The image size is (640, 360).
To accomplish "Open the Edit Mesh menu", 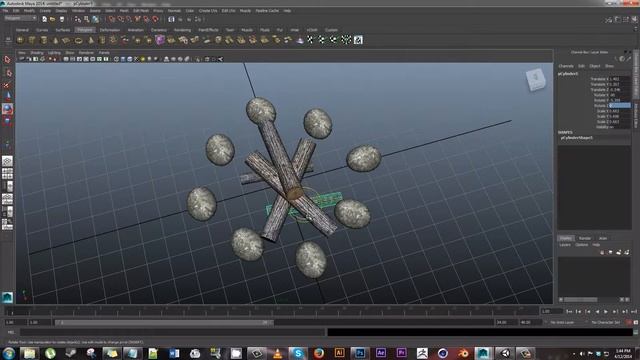I will click(x=141, y=11).
